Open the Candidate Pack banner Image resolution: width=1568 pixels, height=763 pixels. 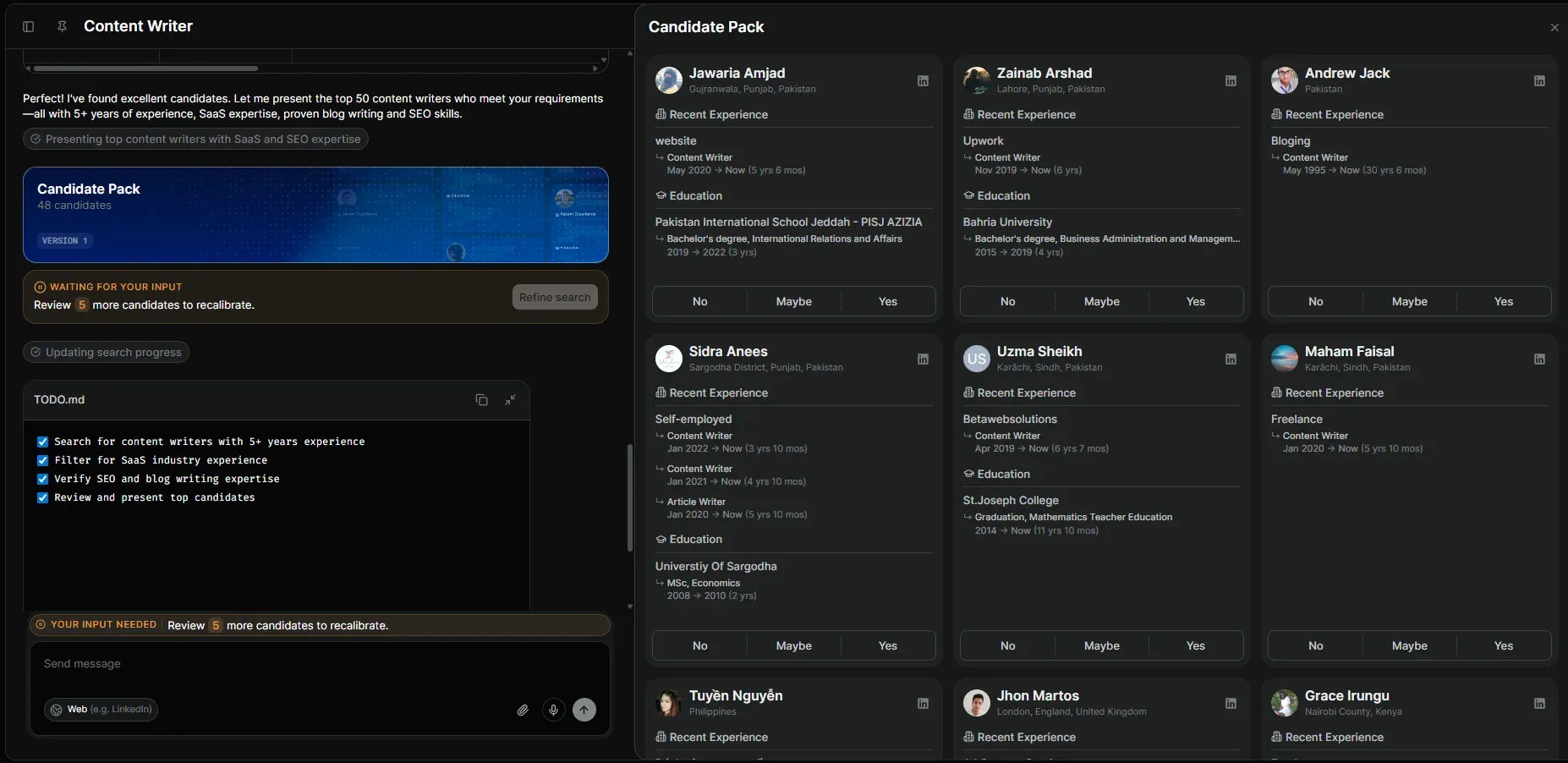315,215
